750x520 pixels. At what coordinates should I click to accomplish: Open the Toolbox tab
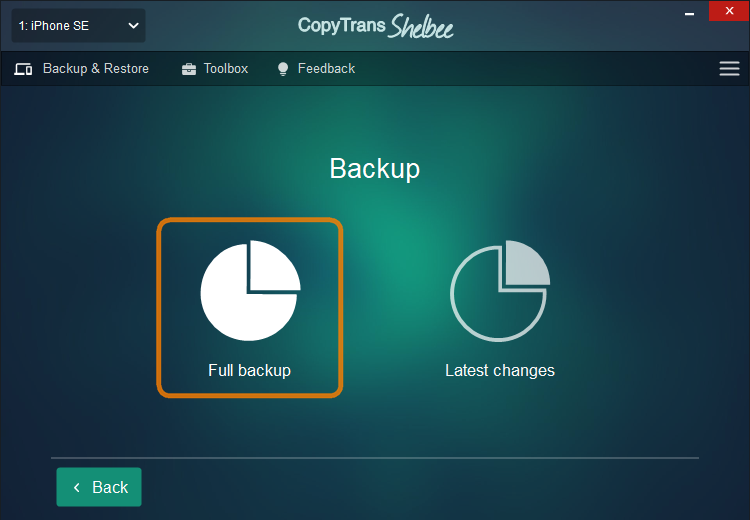coord(215,69)
